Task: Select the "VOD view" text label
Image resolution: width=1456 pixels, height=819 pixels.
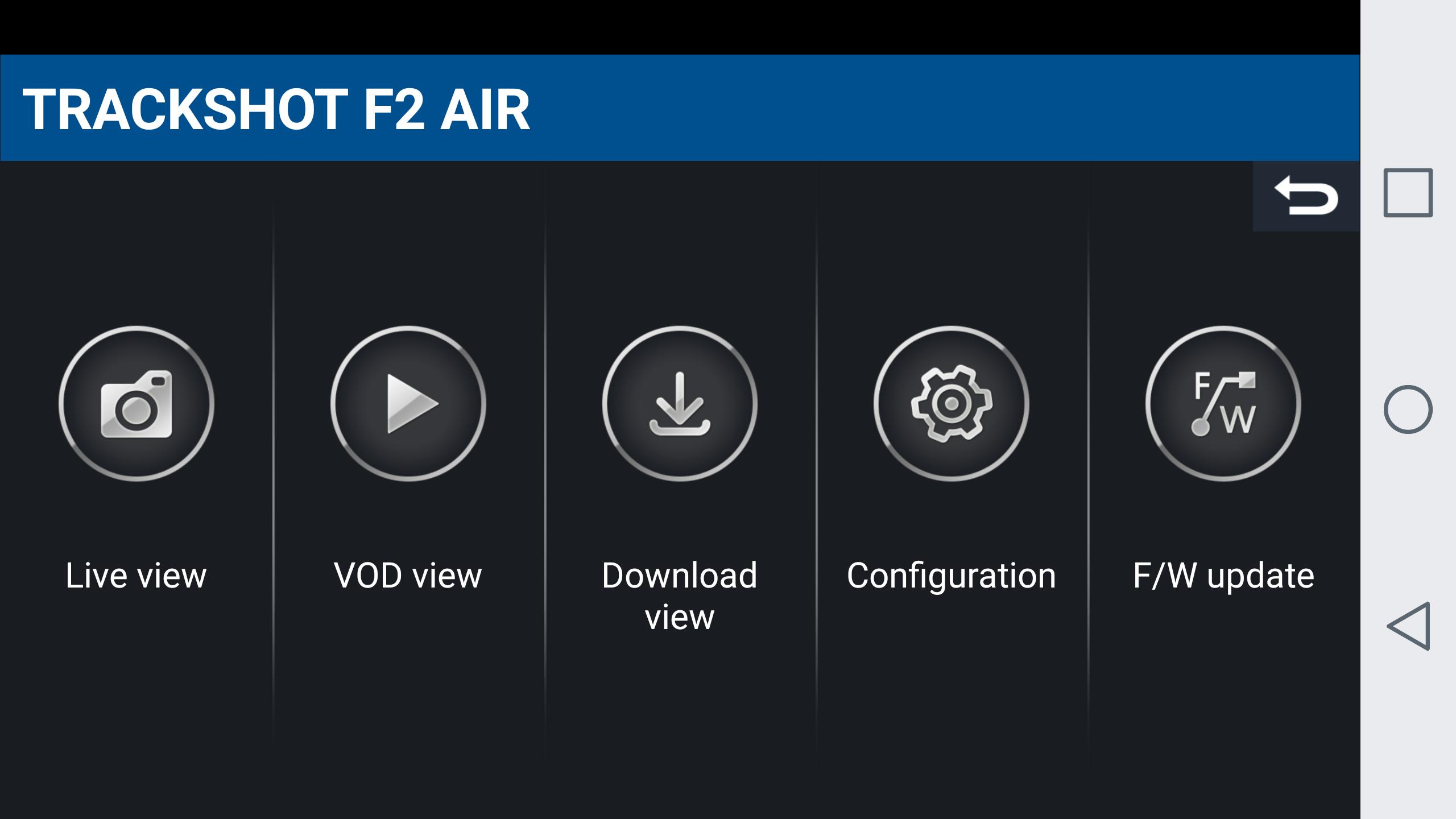Action: coord(408,576)
